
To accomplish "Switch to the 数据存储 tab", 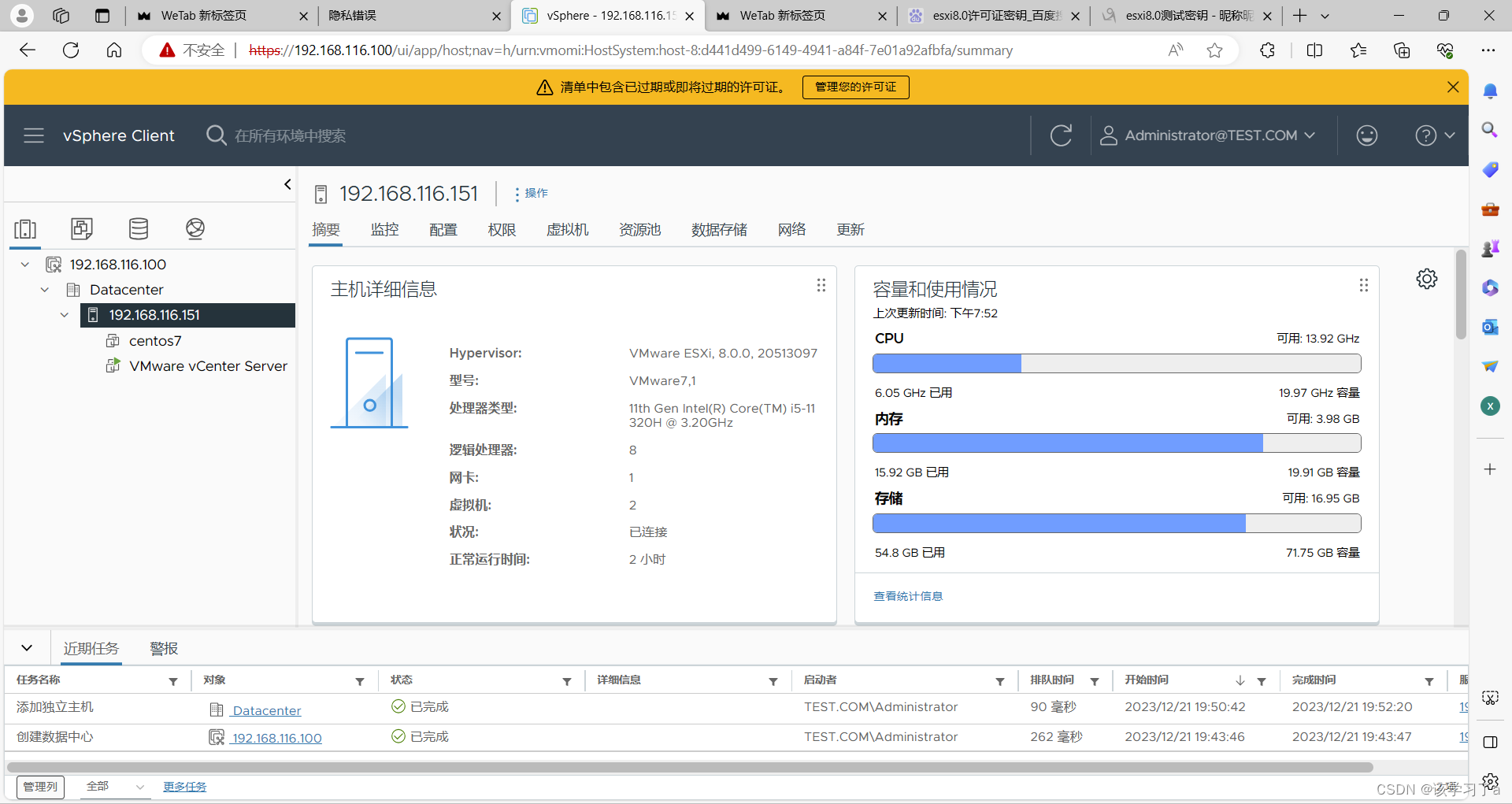I will tap(720, 230).
